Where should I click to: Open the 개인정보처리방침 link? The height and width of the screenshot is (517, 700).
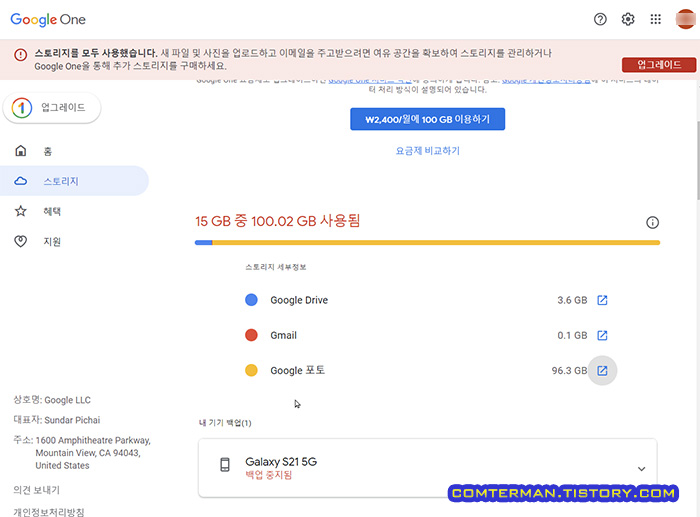click(49, 512)
